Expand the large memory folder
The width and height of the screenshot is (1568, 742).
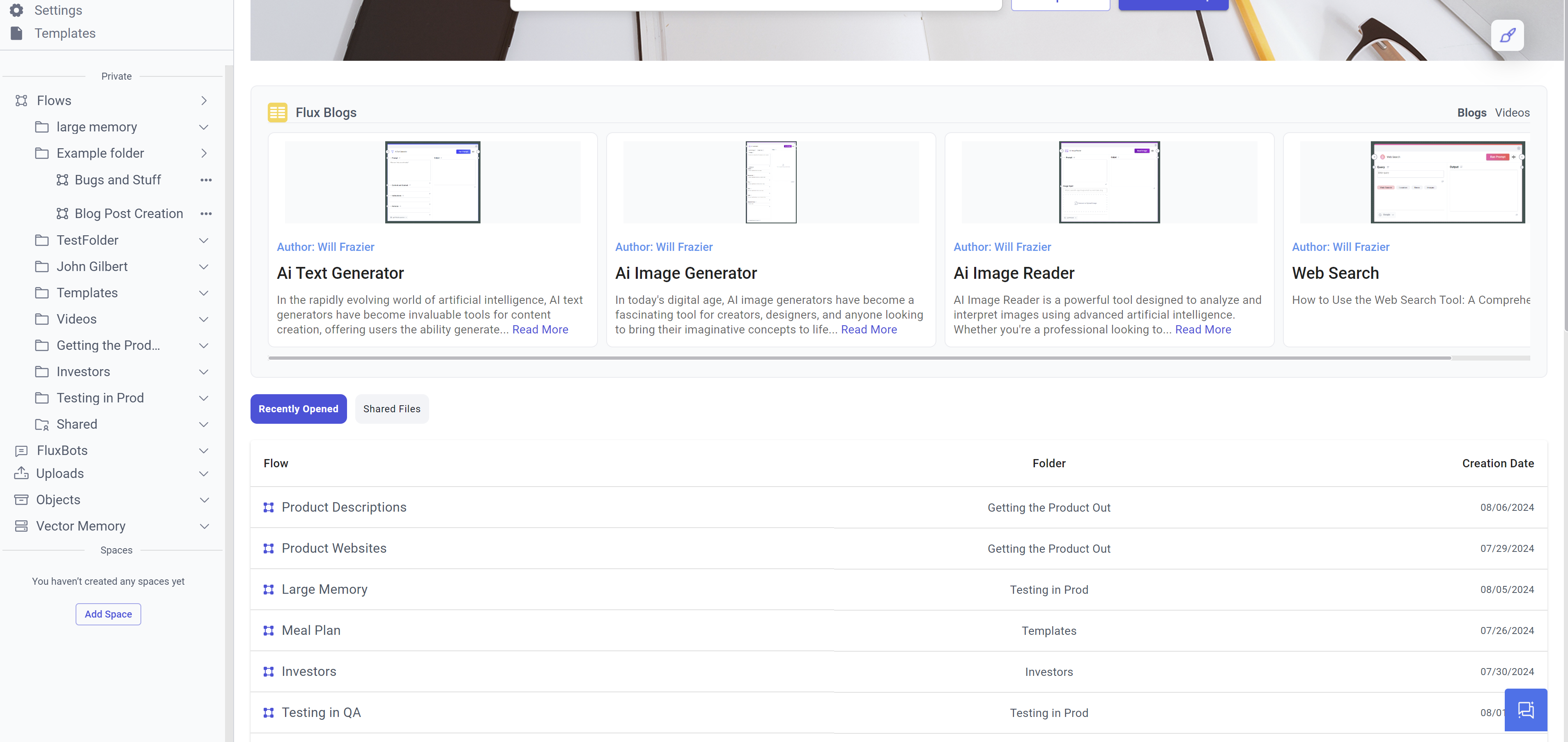pos(204,127)
